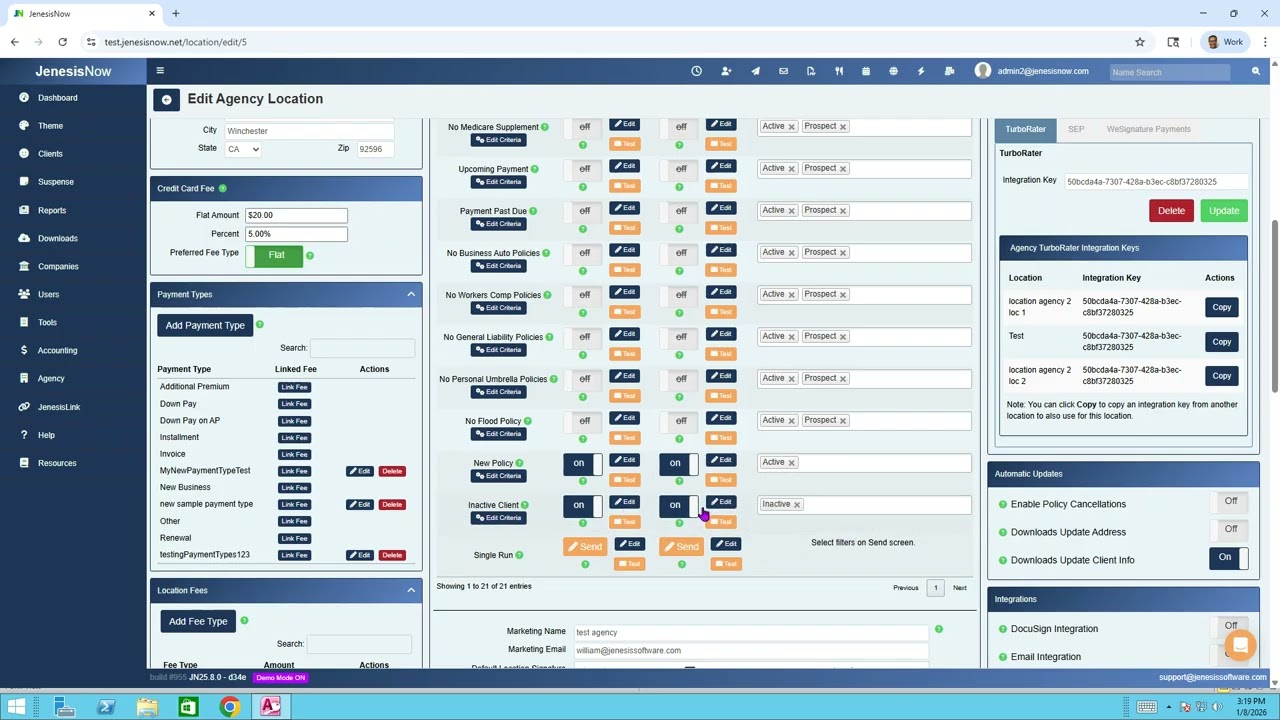Viewport: 1280px width, 720px height.
Task: Click the page vertical scrollbar
Action: (1274, 305)
